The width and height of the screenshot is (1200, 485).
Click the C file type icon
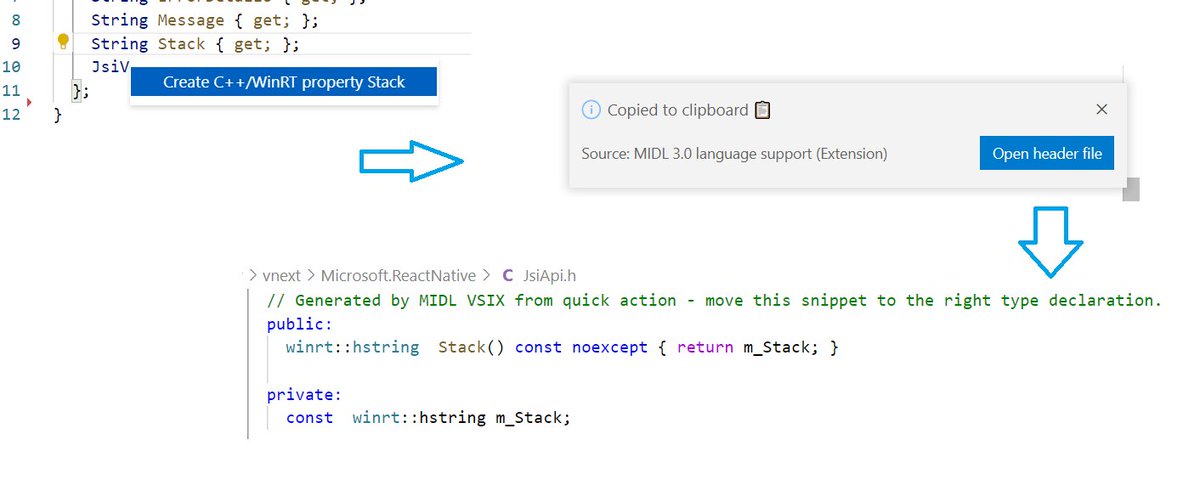coord(508,275)
